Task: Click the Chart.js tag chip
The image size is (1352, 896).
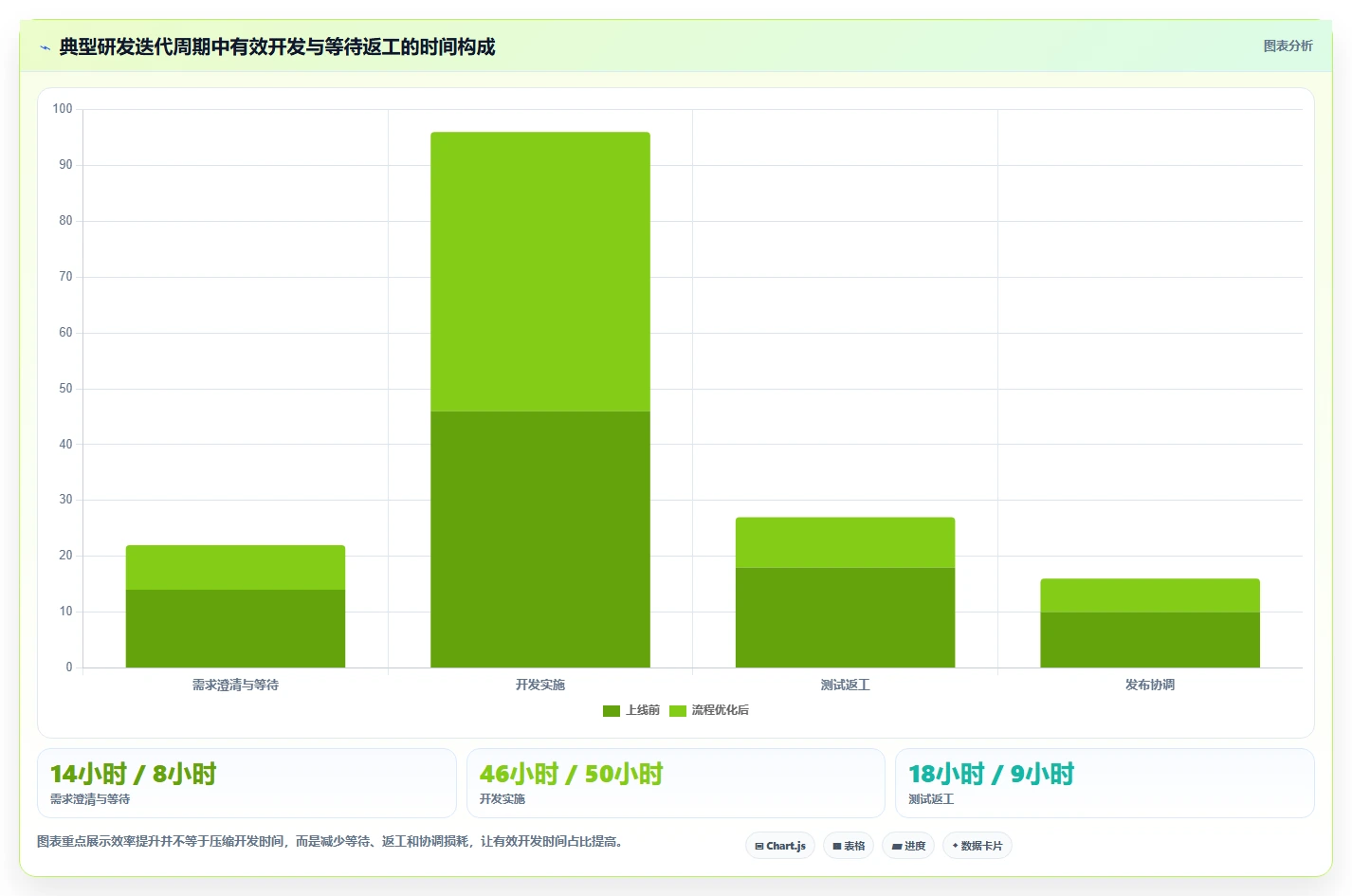Action: pyautogui.click(x=780, y=846)
